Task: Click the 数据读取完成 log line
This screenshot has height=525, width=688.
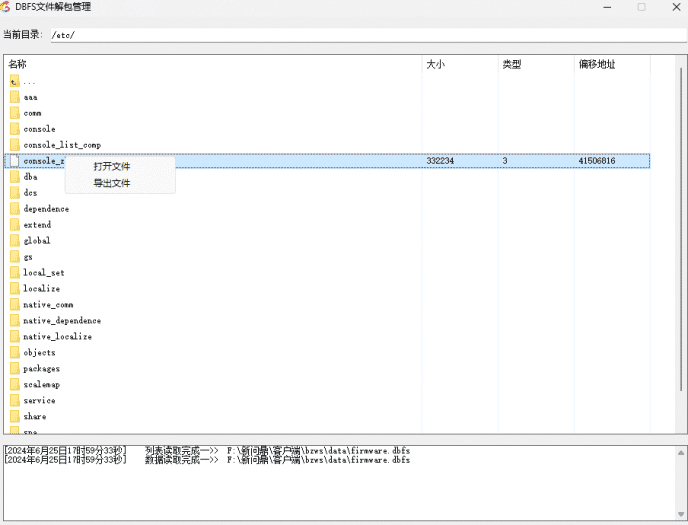Action: [207, 460]
